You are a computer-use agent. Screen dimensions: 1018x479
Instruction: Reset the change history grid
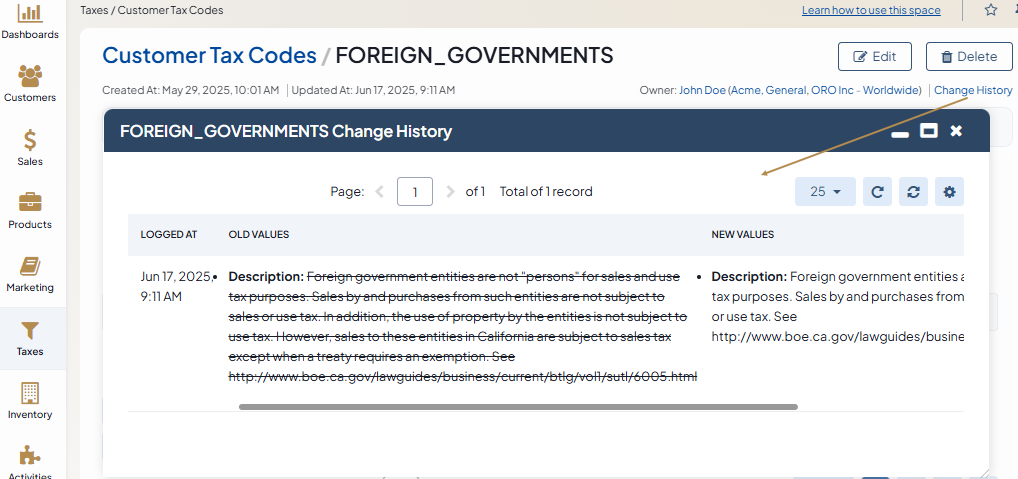click(x=913, y=192)
